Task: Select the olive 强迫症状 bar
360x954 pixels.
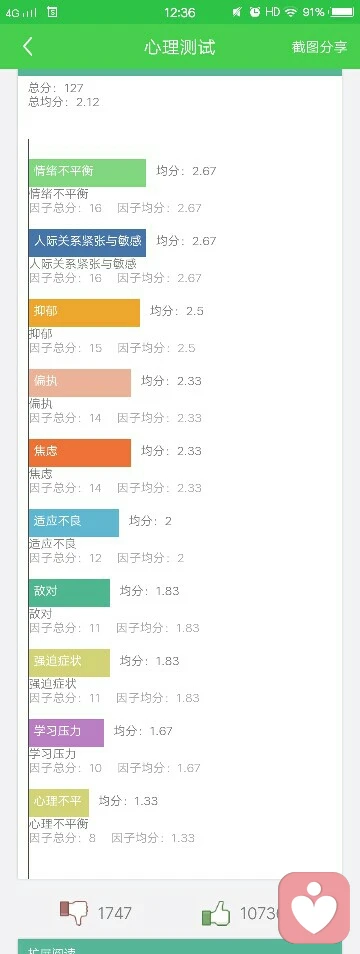Action: 69,663
